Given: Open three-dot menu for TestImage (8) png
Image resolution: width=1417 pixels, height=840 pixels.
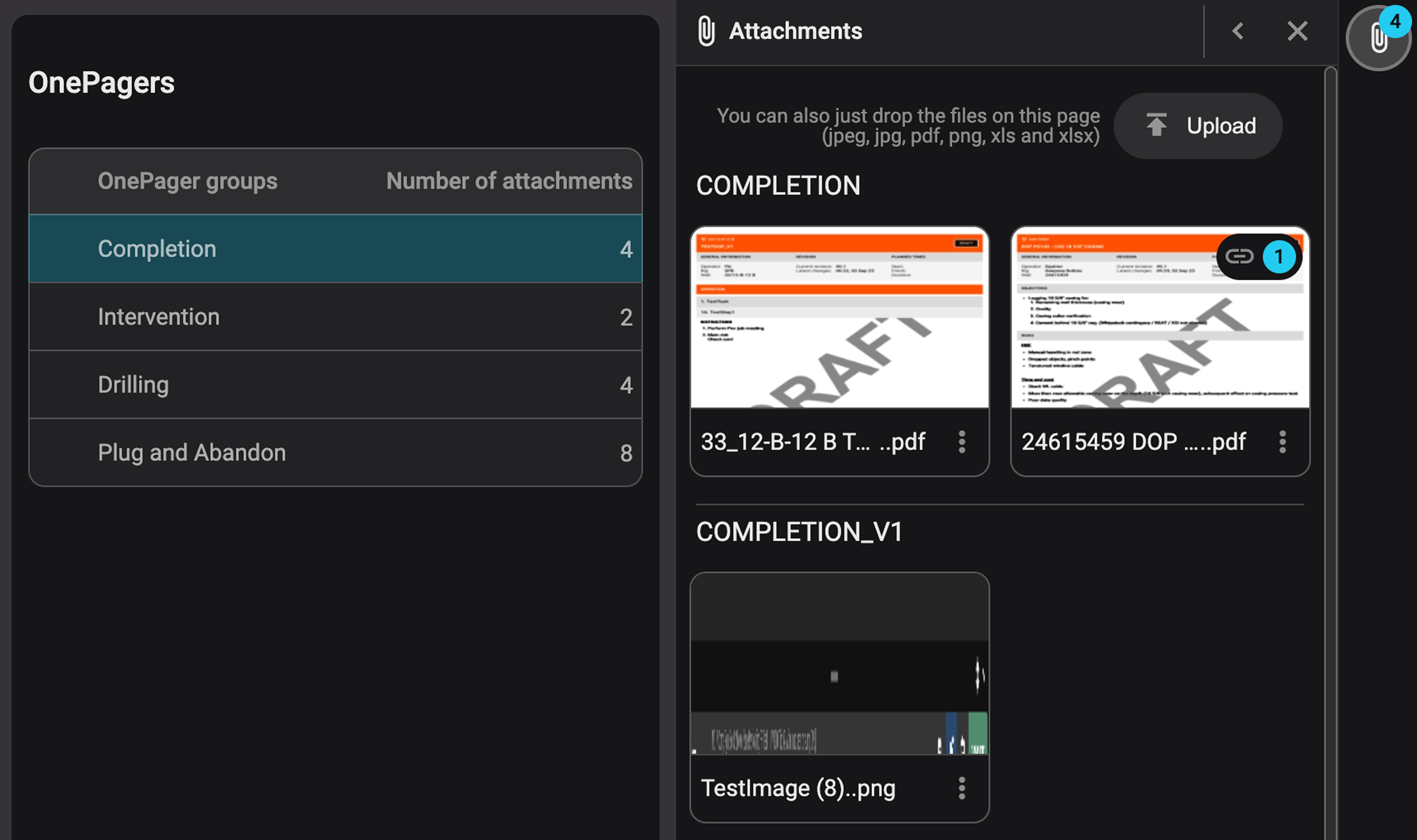Looking at the screenshot, I should click(x=962, y=788).
